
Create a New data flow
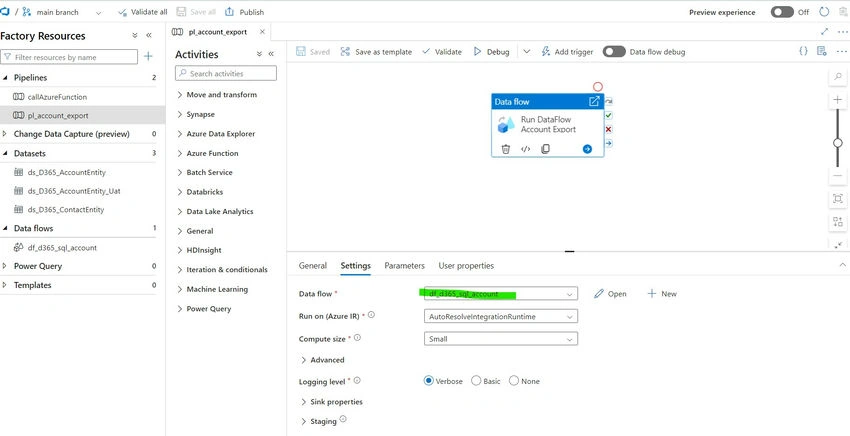click(x=662, y=294)
